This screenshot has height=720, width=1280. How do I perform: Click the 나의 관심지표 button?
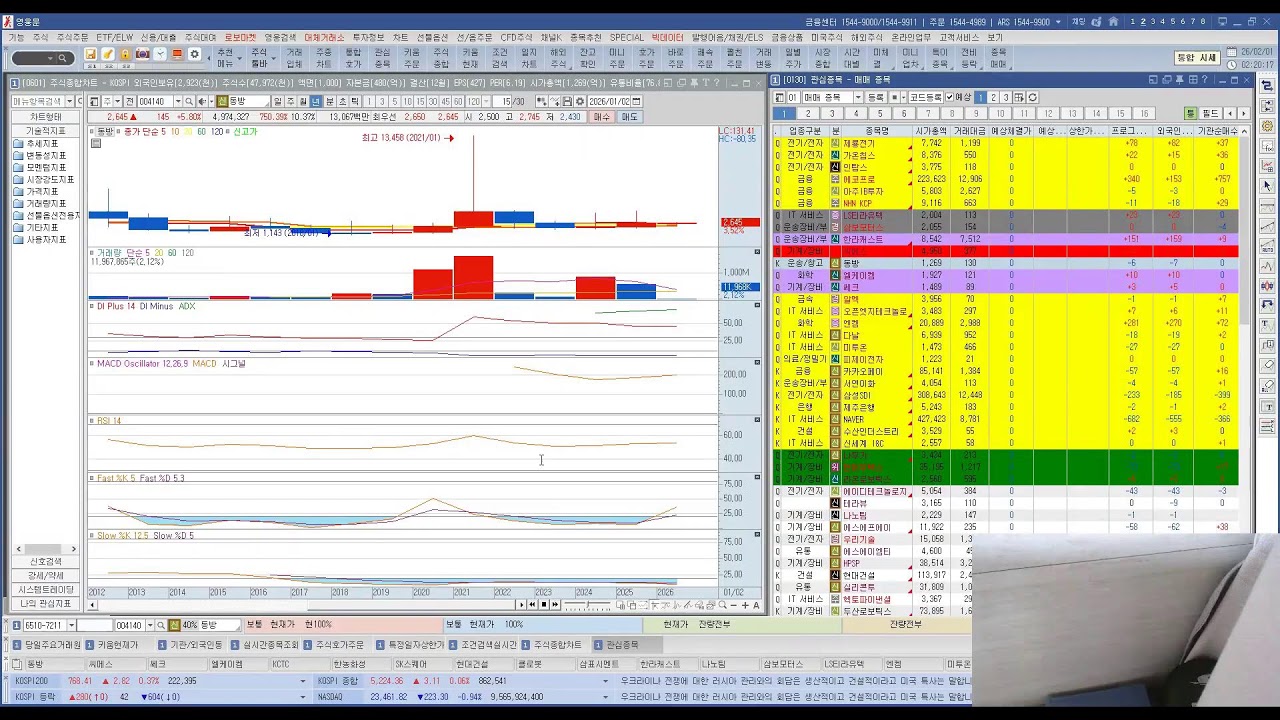(x=45, y=604)
